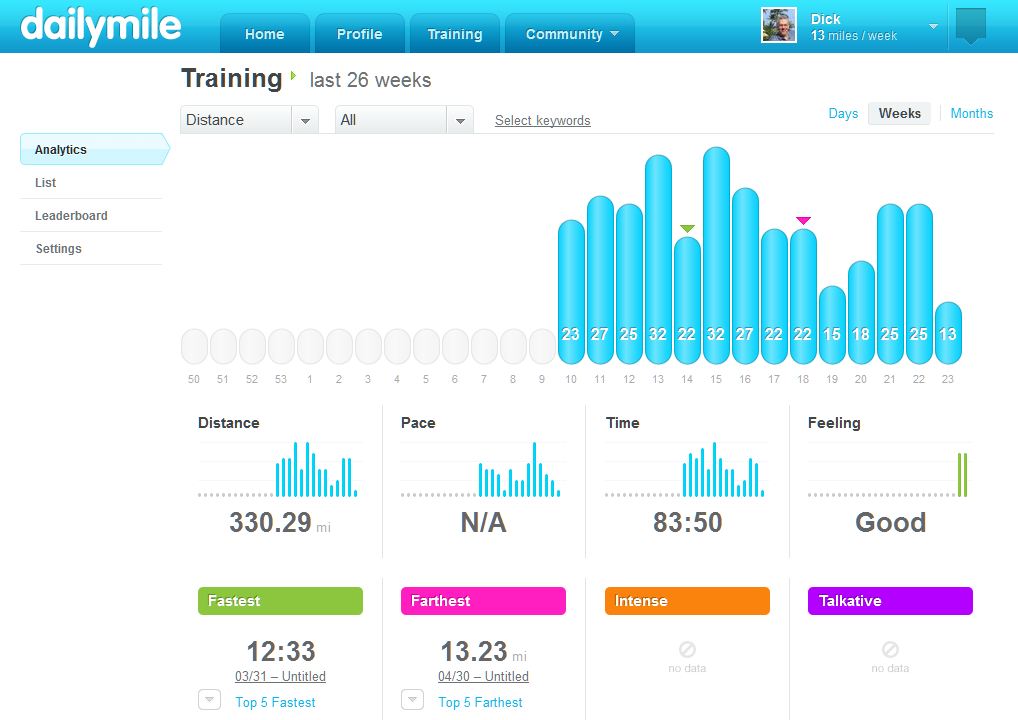
Task: Click the pink farthest marker above week 18
Action: pos(803,221)
